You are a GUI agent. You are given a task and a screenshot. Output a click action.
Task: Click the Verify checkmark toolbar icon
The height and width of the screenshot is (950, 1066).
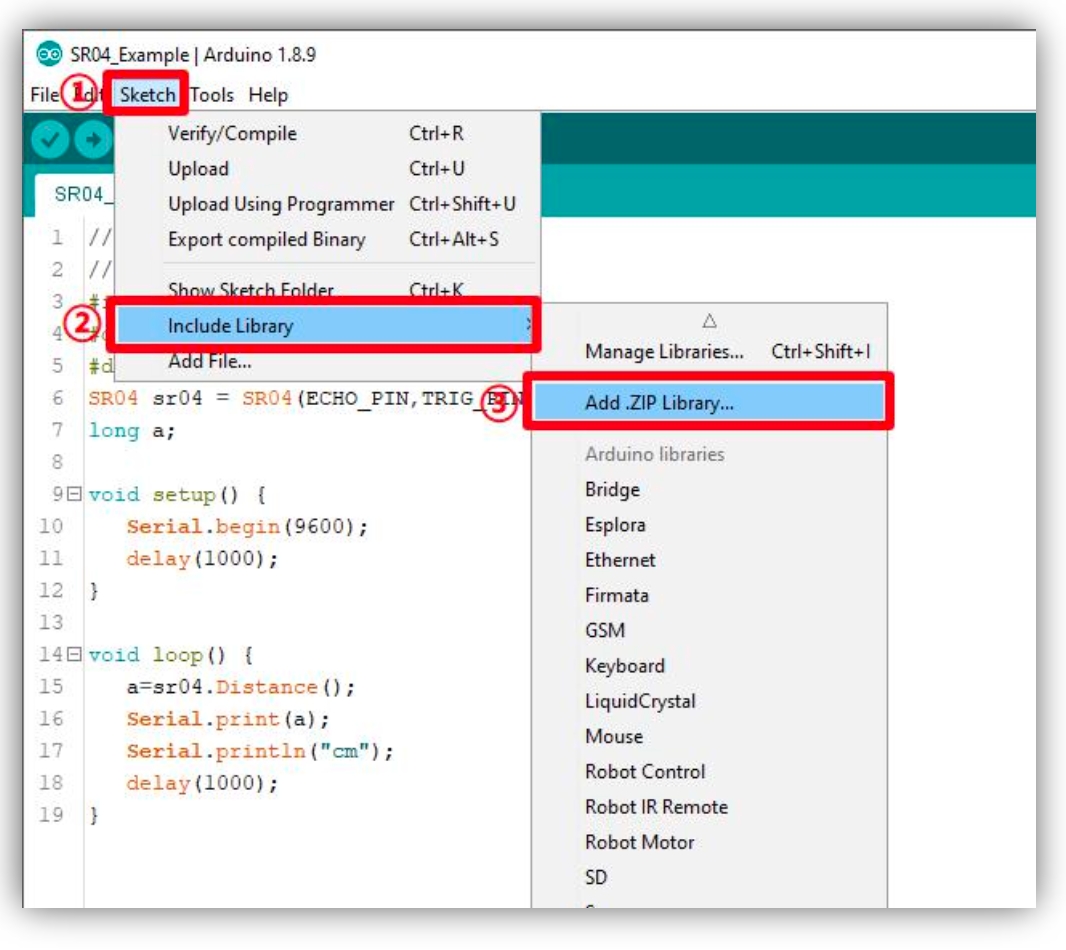point(49,140)
